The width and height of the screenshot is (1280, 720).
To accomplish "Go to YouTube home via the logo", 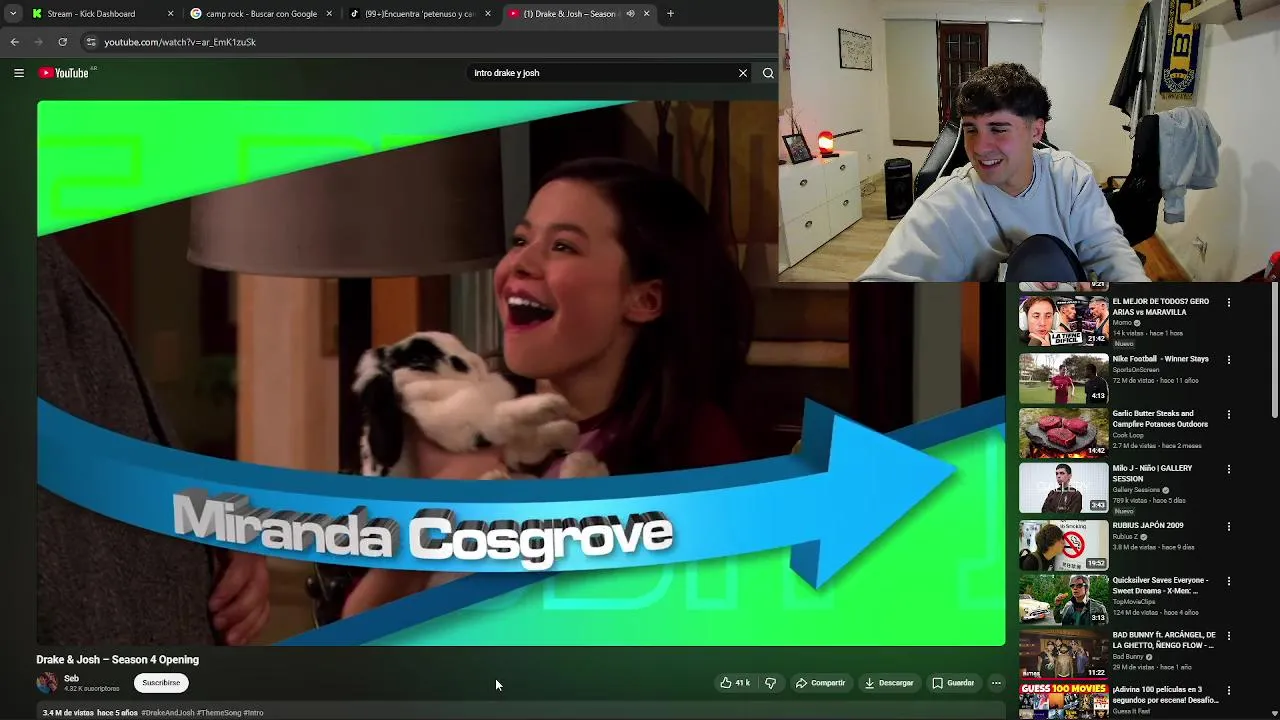I will pyautogui.click(x=66, y=72).
